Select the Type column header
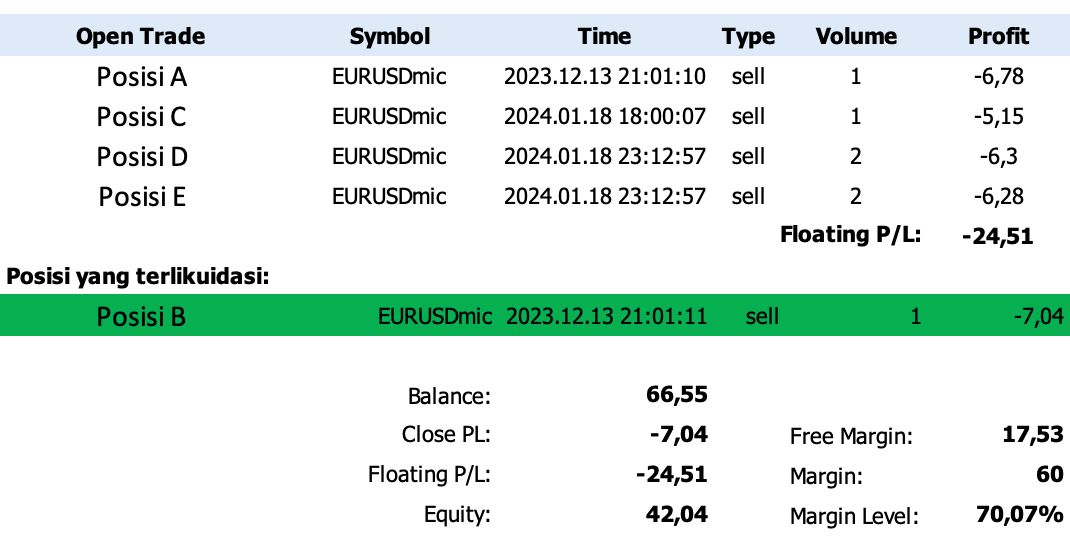Viewport: 1070px width, 548px height. coord(748,37)
